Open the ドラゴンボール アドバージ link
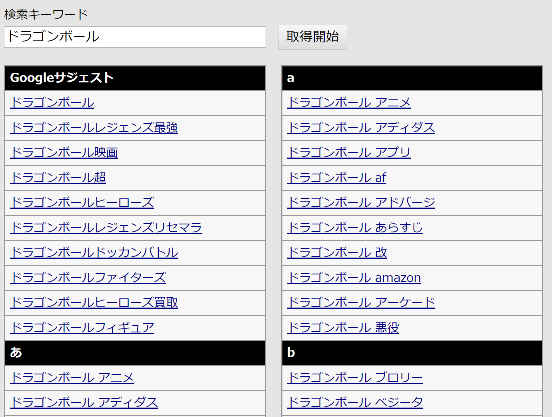The image size is (552, 417). (x=361, y=203)
